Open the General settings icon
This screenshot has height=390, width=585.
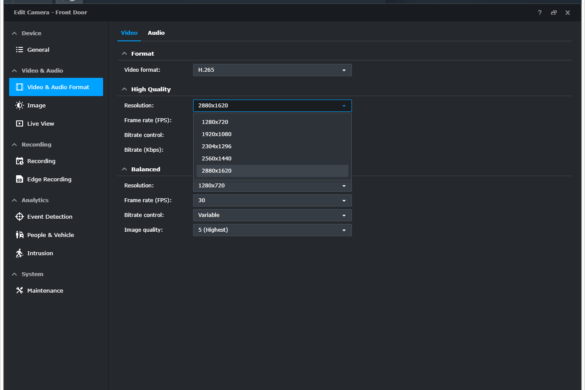point(19,50)
